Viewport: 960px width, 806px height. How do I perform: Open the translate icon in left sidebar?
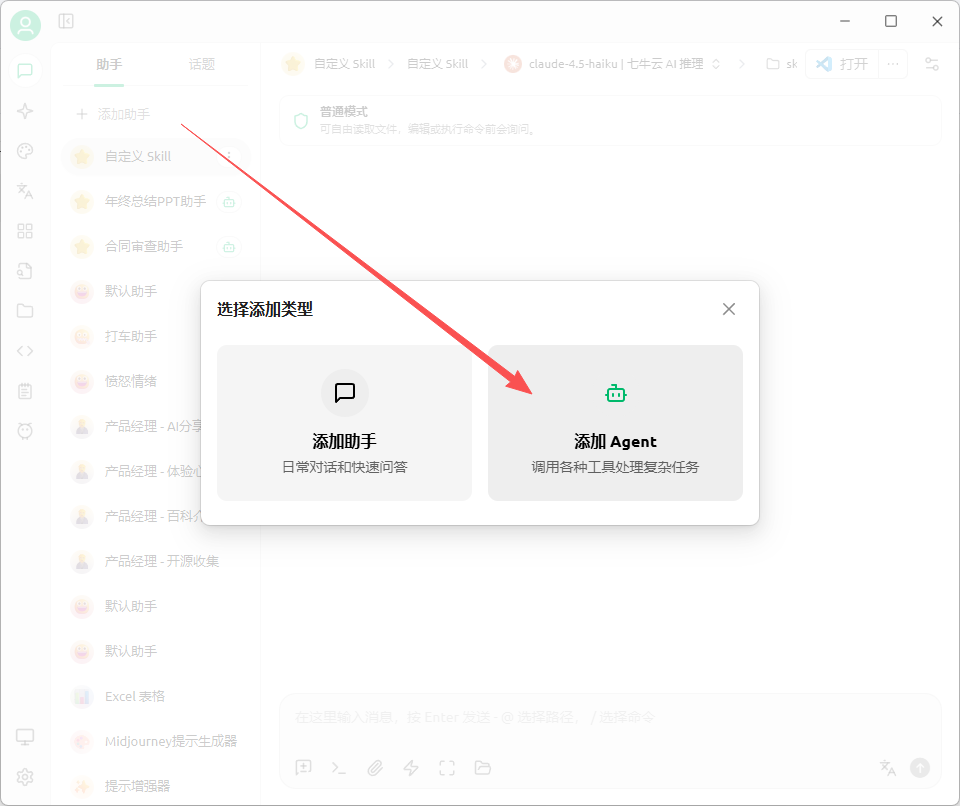[25, 191]
